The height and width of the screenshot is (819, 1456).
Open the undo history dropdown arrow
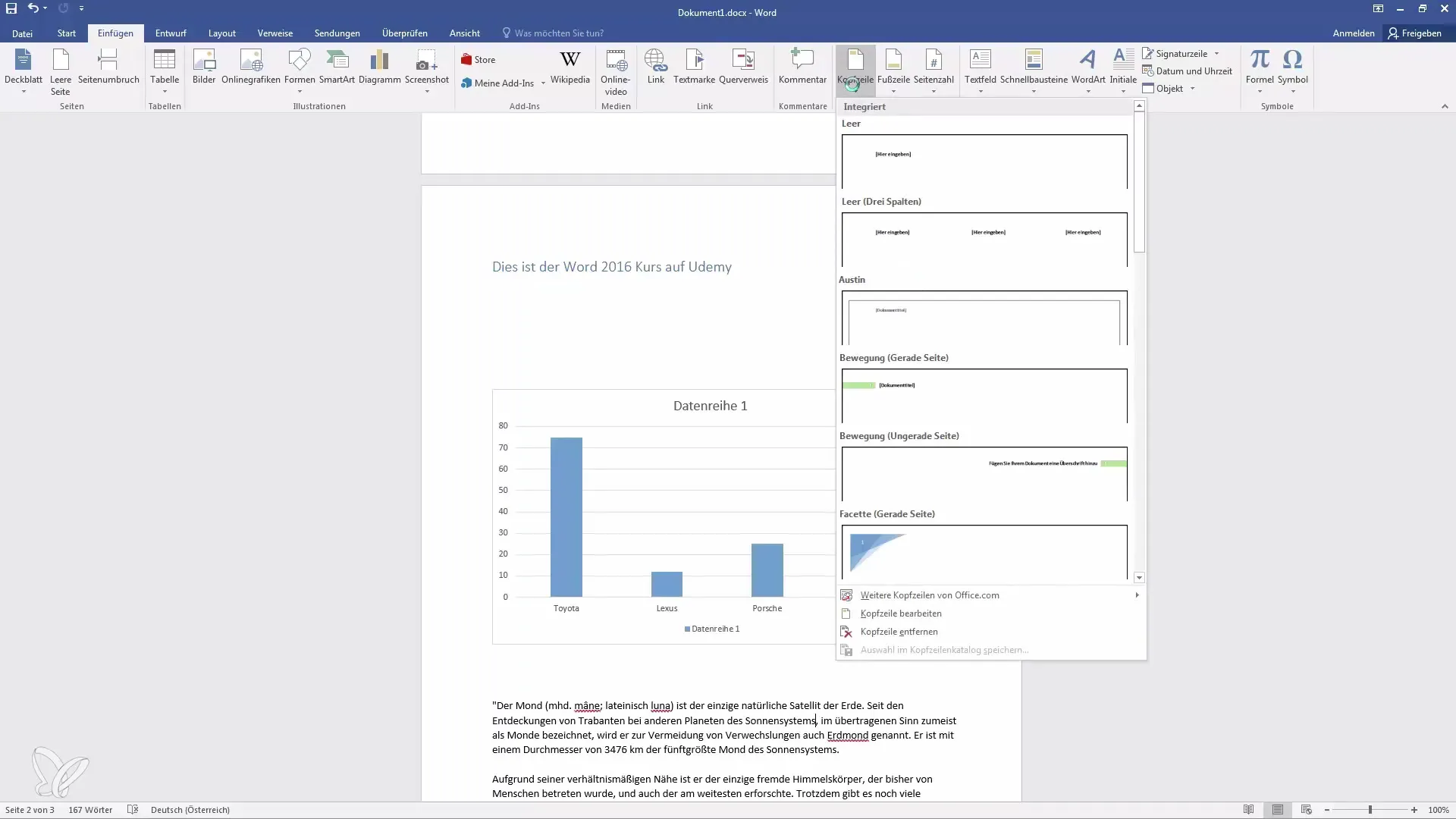tap(45, 8)
